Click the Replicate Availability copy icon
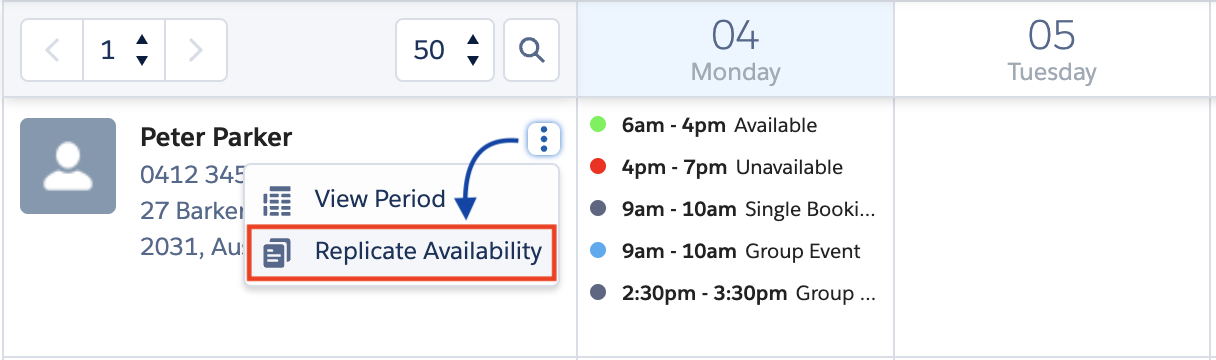This screenshot has width=1216, height=360. [x=277, y=252]
